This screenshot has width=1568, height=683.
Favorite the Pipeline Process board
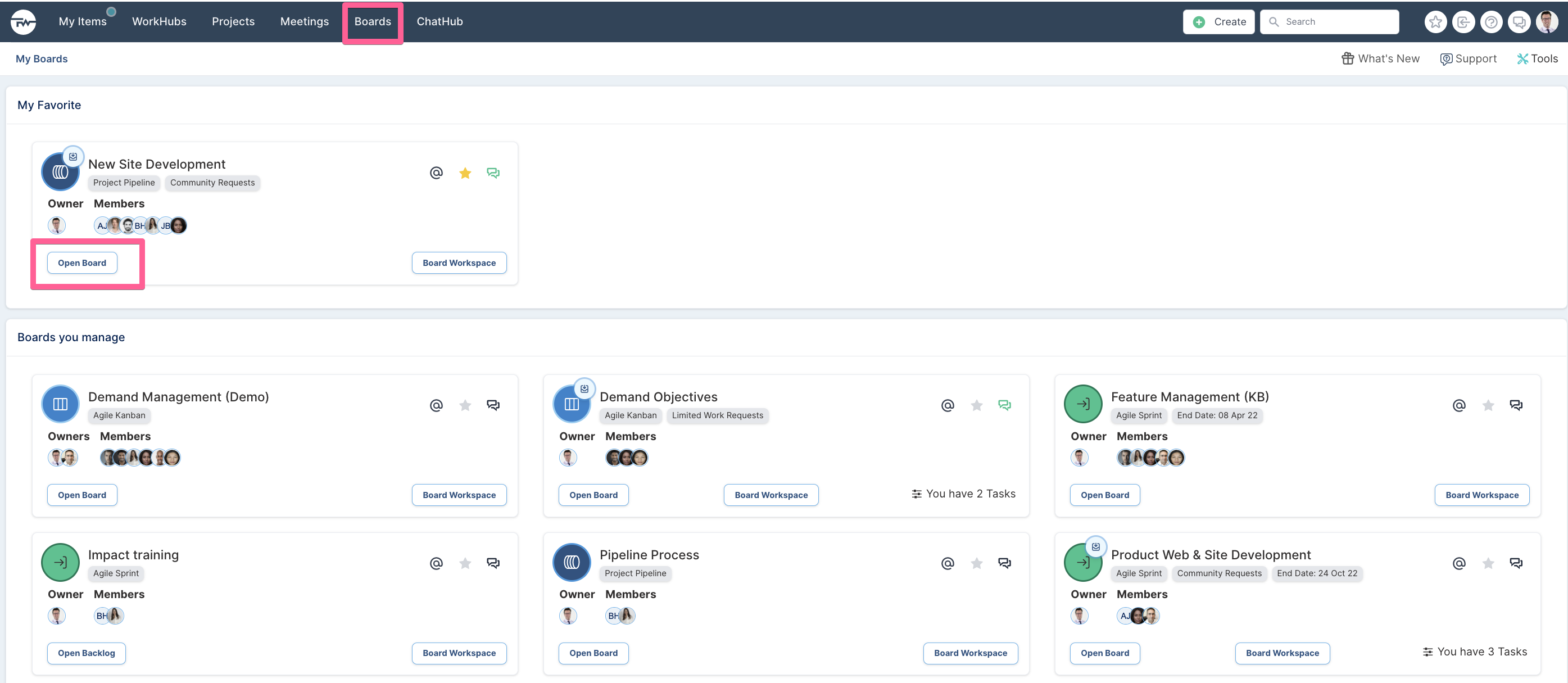click(976, 564)
